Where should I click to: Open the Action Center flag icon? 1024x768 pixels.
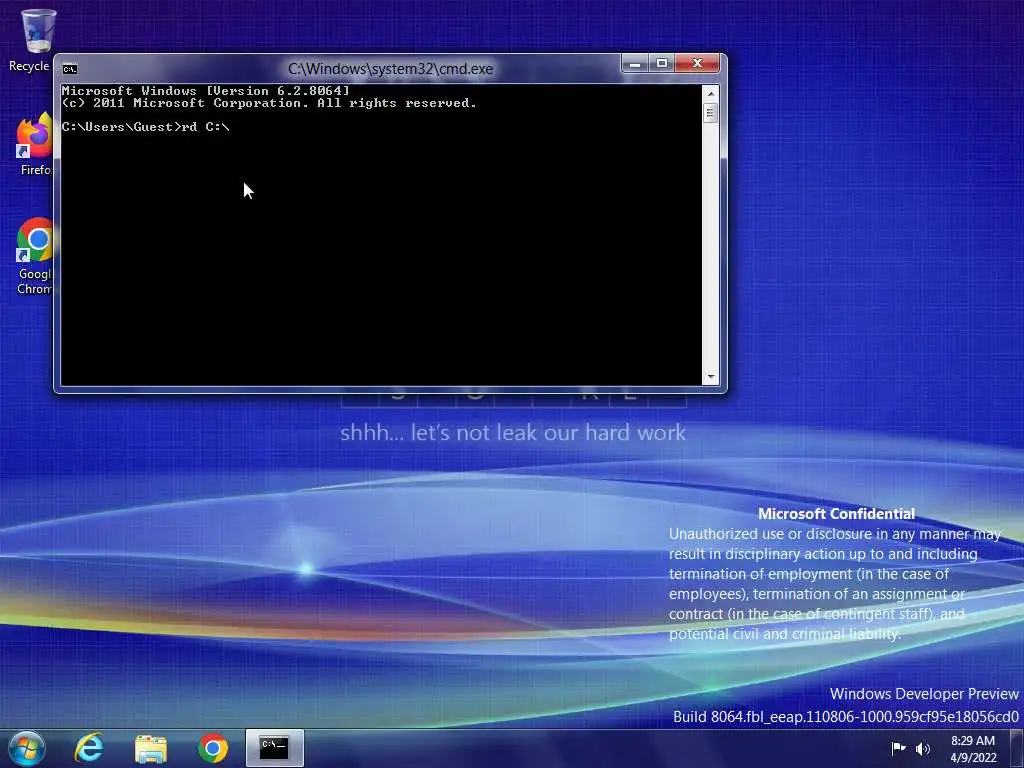(899, 748)
